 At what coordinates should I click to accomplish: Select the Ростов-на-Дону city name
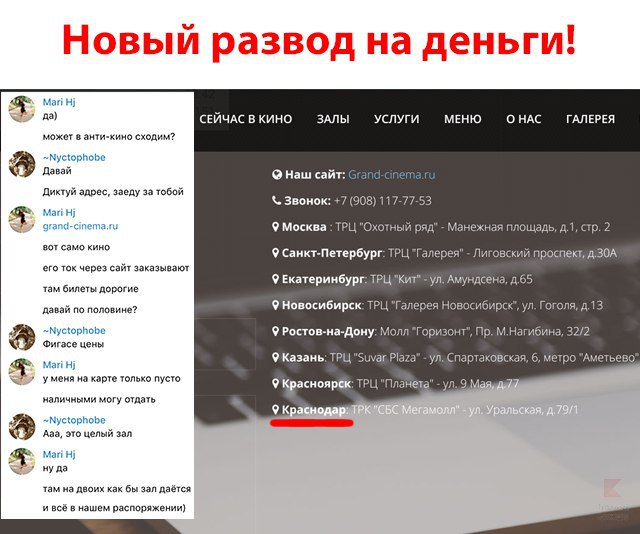pos(328,332)
